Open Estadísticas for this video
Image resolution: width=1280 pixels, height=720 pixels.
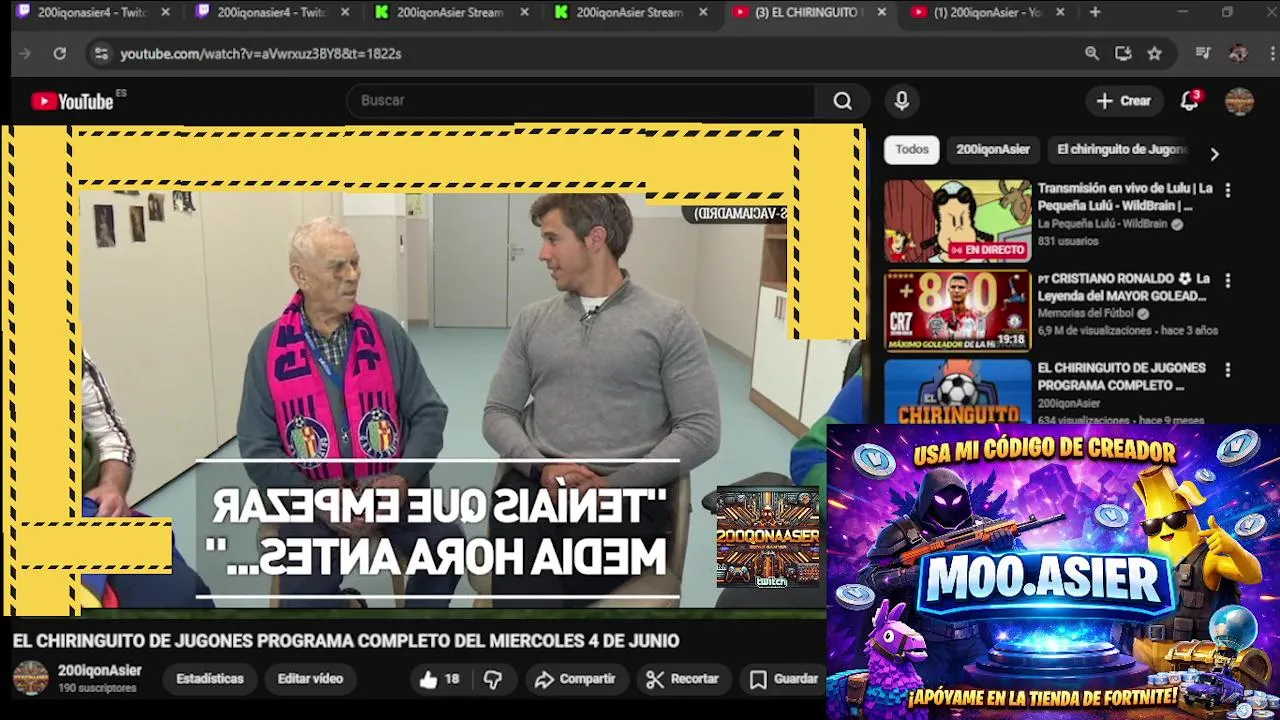click(x=210, y=679)
